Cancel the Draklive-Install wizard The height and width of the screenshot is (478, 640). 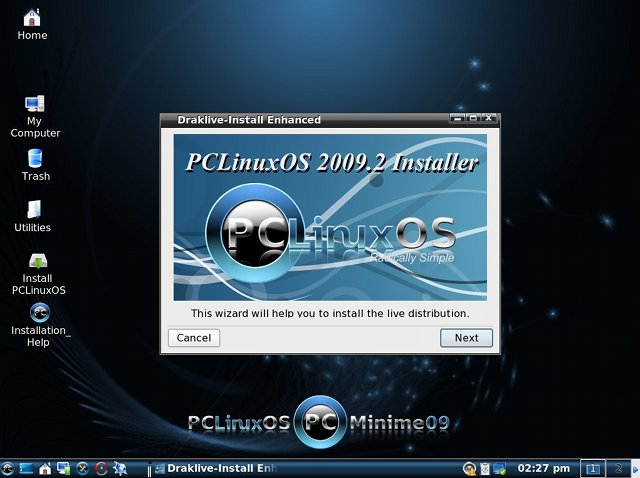coord(194,338)
